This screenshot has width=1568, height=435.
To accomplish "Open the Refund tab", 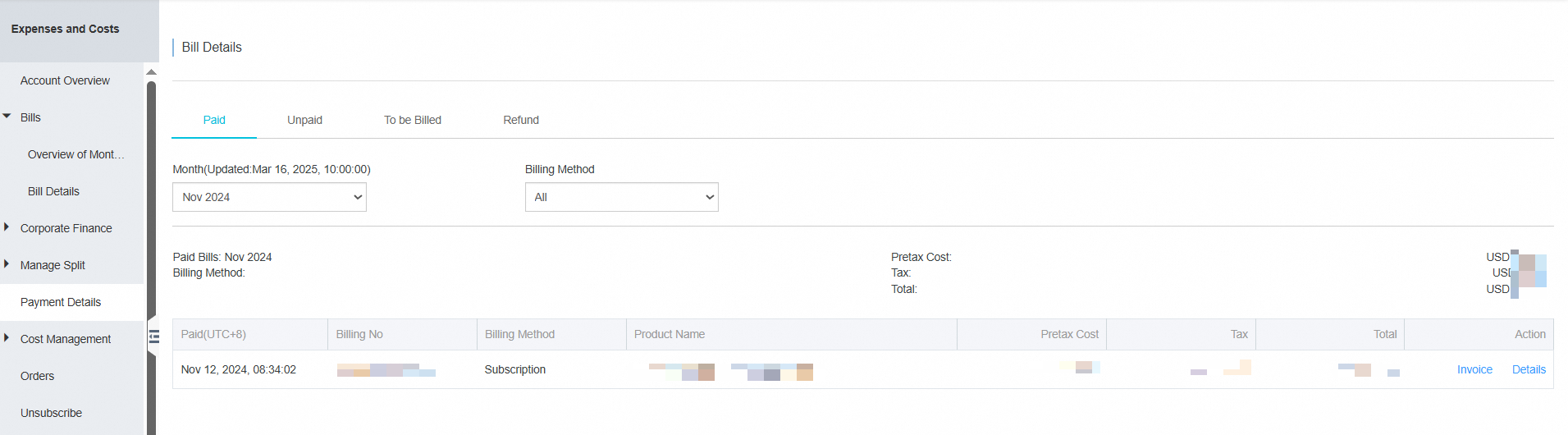I will tap(521, 120).
